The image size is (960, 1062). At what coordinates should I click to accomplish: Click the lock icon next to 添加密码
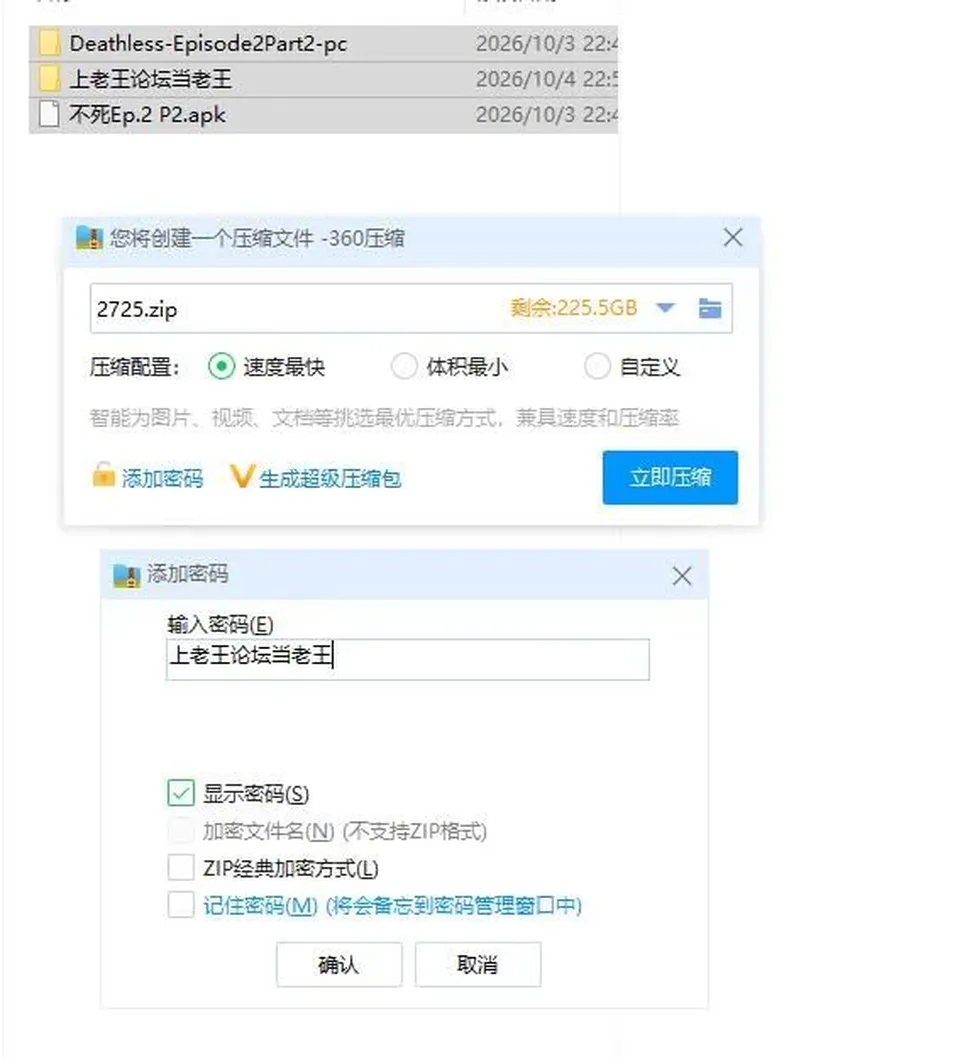click(x=104, y=475)
